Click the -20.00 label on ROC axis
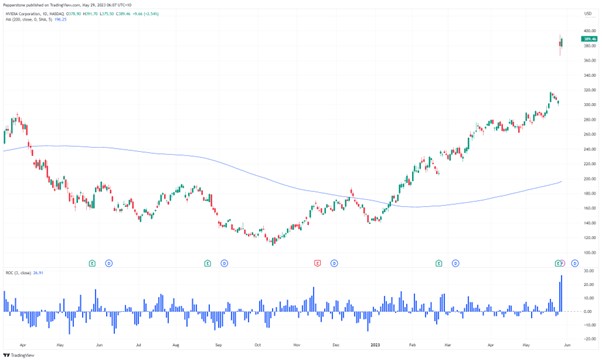602x361 pixels. pyautogui.click(x=589, y=339)
